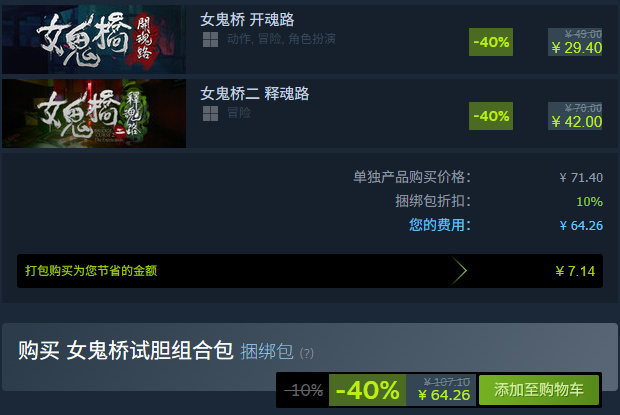Viewport: 620px width, 415px height.
Task: Click the 冒险 genre tag
Action: [239, 113]
